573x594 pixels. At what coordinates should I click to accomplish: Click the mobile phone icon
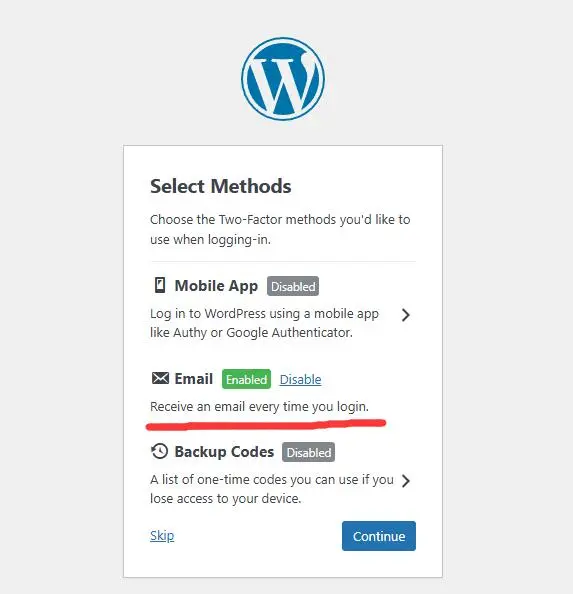click(x=160, y=285)
